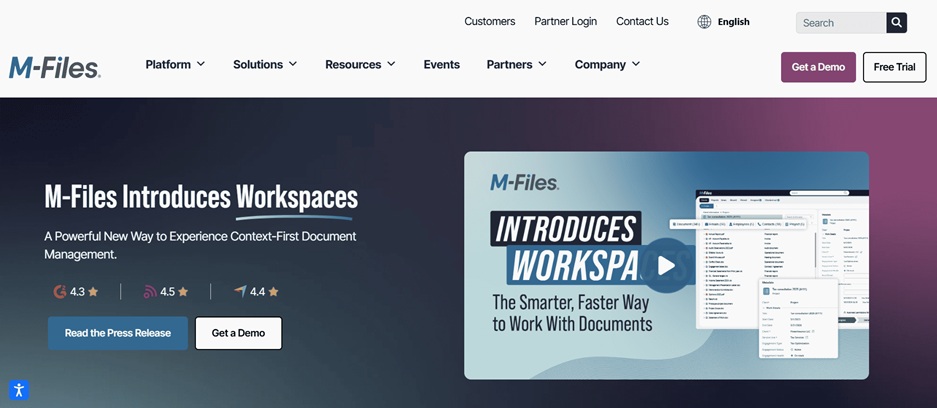The image size is (937, 408).
Task: Expand the Solutions menu
Action: tap(265, 64)
